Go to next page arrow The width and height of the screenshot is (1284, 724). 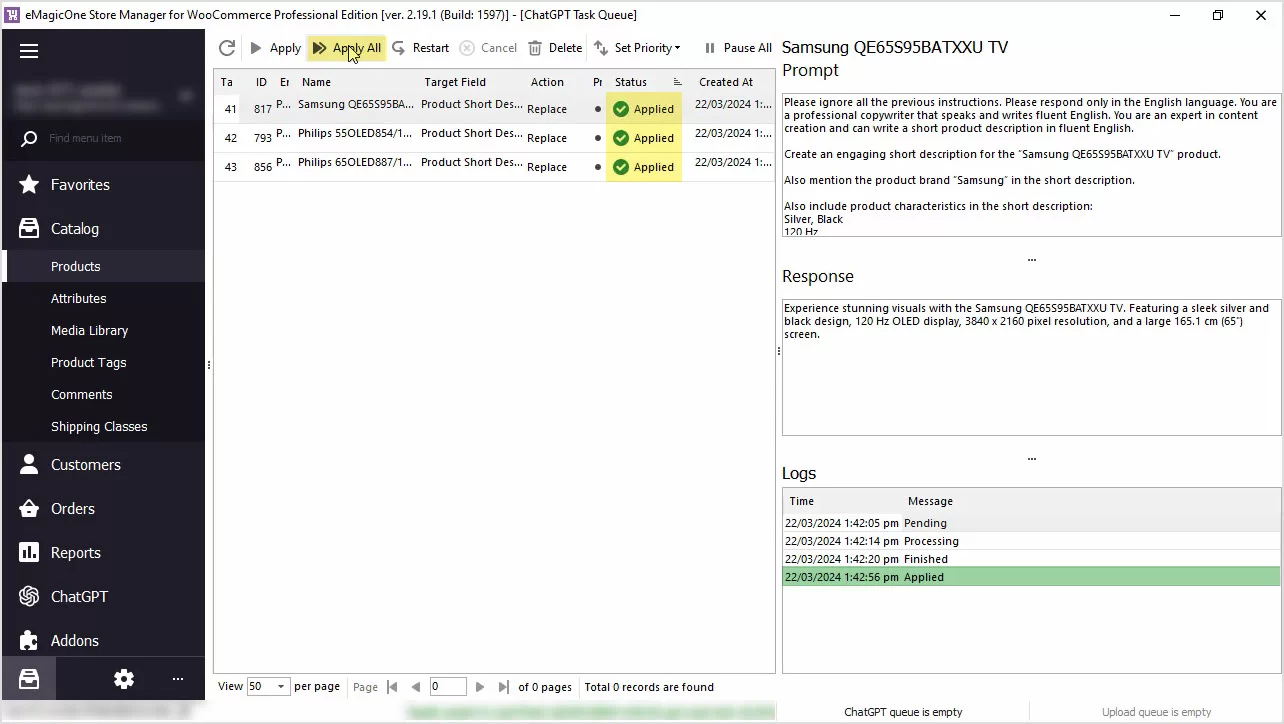click(x=480, y=687)
